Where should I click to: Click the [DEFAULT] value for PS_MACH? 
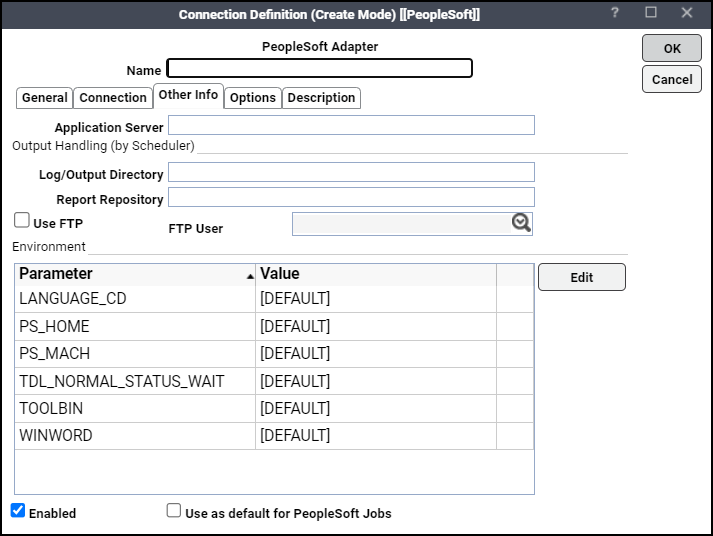pyautogui.click(x=295, y=354)
